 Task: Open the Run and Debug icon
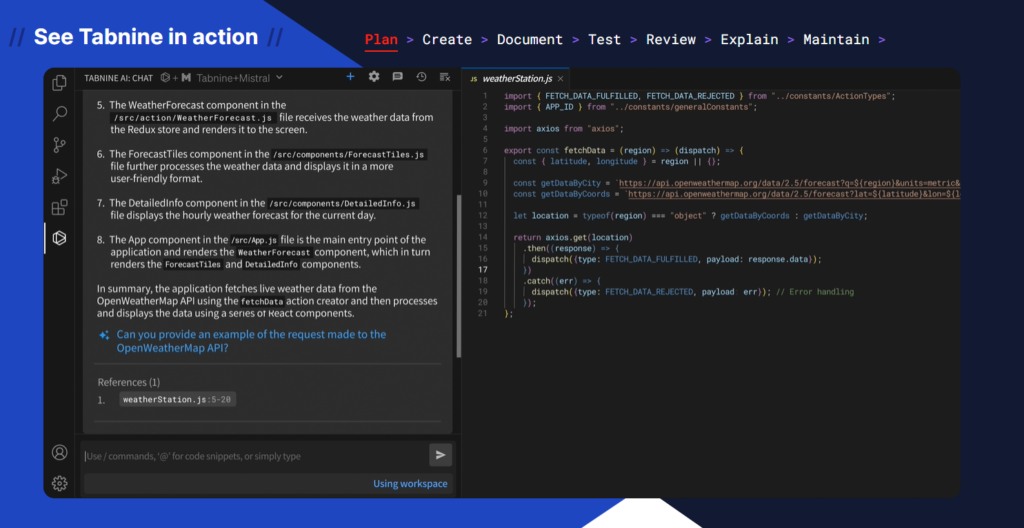[59, 176]
